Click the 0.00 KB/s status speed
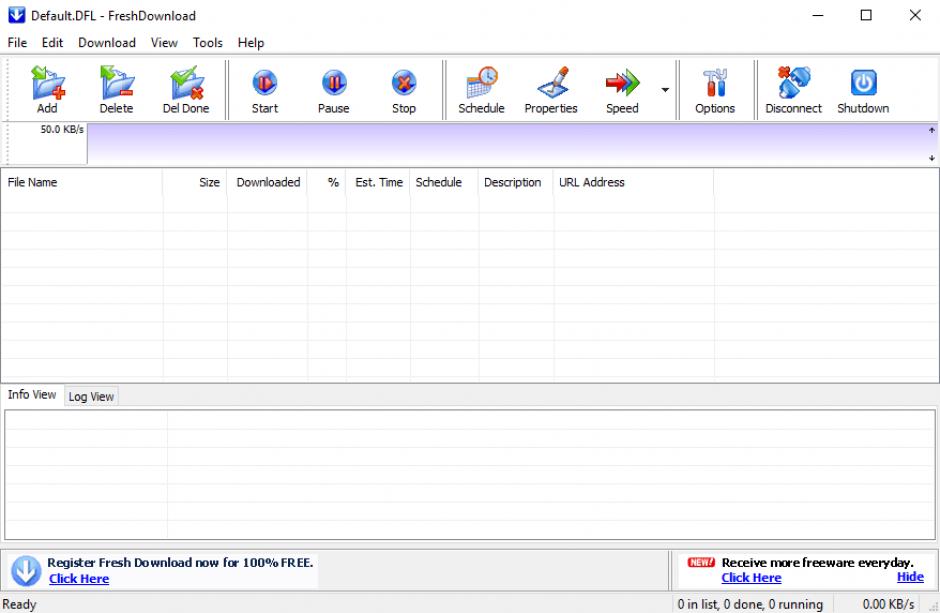Viewport: 940px width, 613px height. click(x=888, y=605)
